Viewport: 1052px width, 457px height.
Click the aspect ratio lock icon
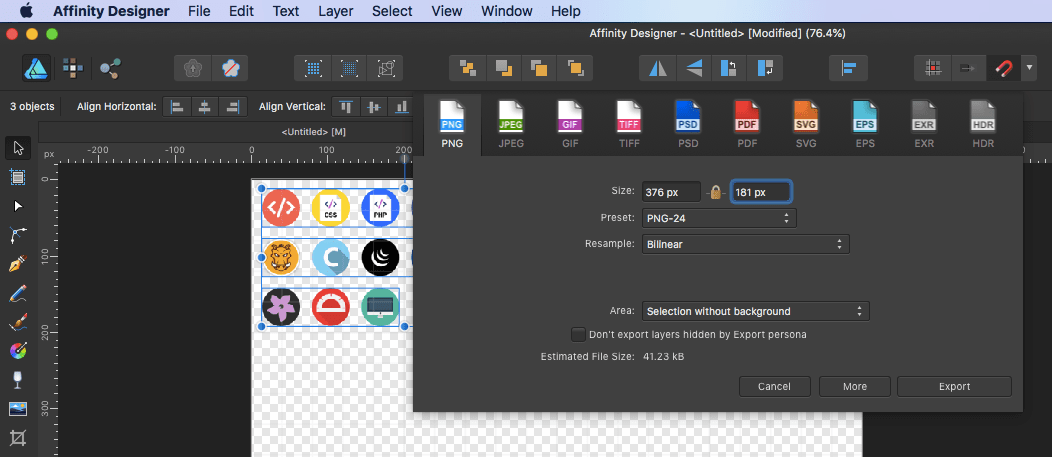715,191
